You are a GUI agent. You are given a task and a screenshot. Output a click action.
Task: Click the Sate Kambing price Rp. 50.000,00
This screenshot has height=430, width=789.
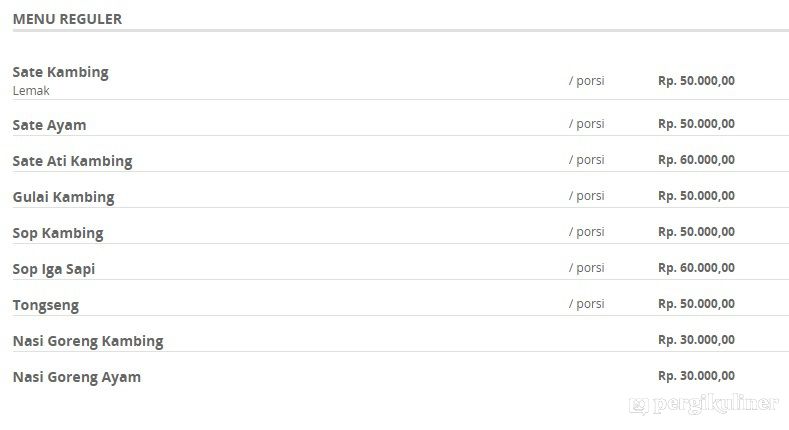tap(696, 81)
